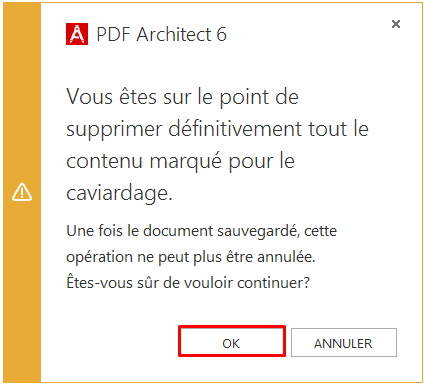Click the line 'supprimer définitivement tout le'

(217, 129)
